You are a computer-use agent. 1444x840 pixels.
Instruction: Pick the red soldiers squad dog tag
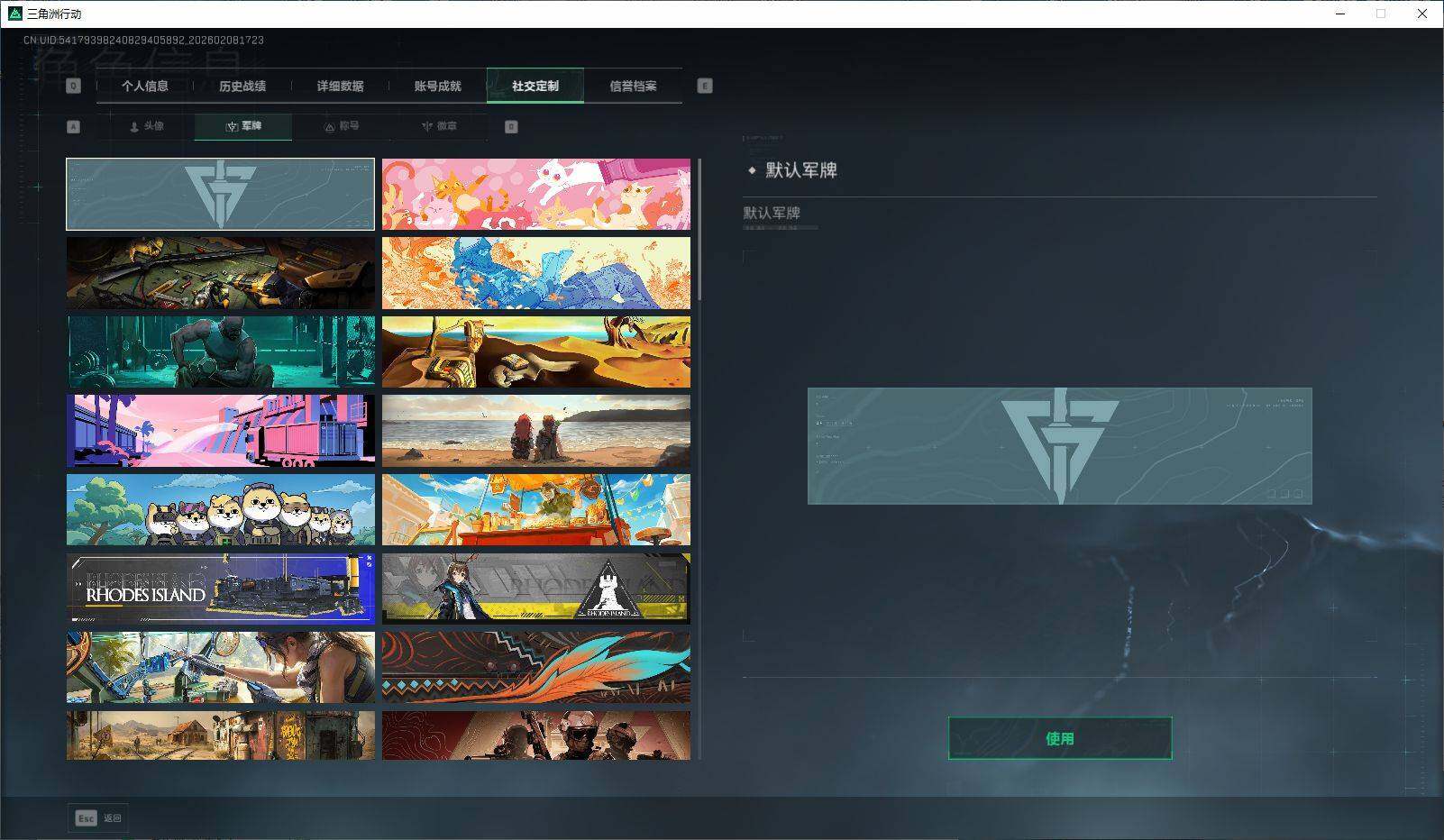pyautogui.click(x=536, y=735)
